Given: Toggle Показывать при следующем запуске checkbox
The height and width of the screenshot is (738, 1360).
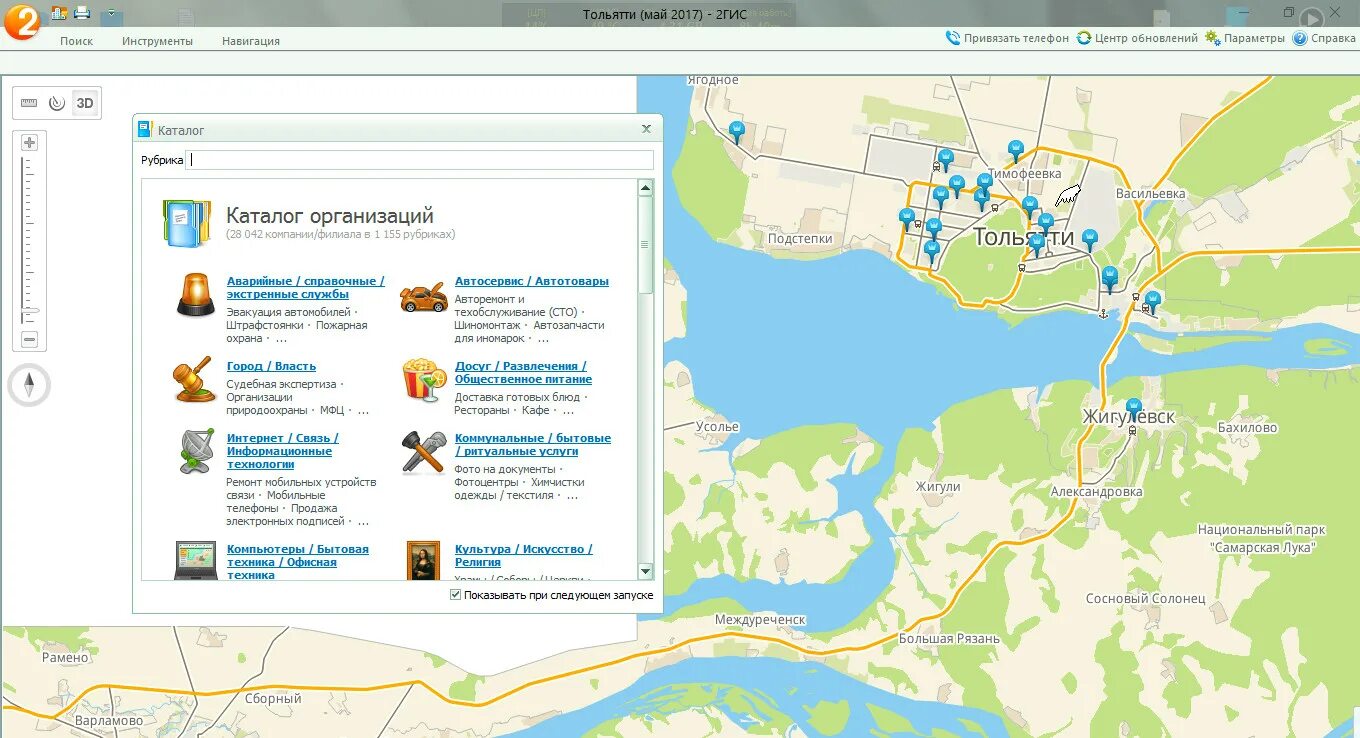Looking at the screenshot, I should [x=456, y=595].
